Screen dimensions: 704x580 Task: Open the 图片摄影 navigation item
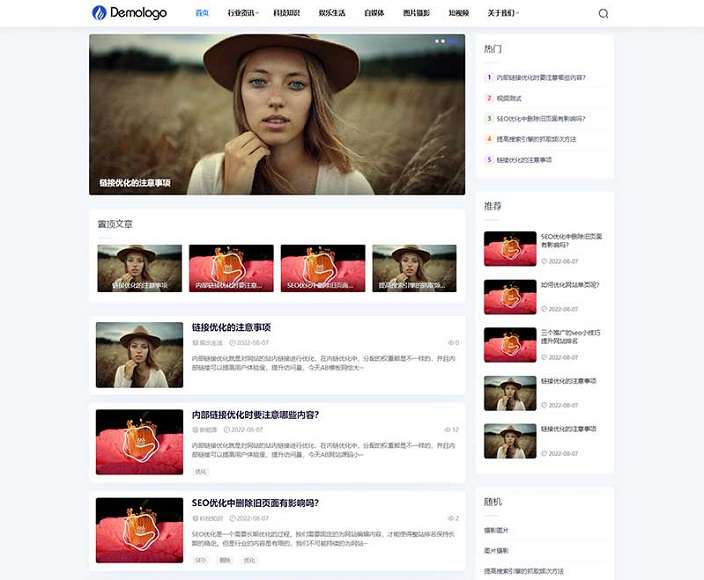[415, 14]
